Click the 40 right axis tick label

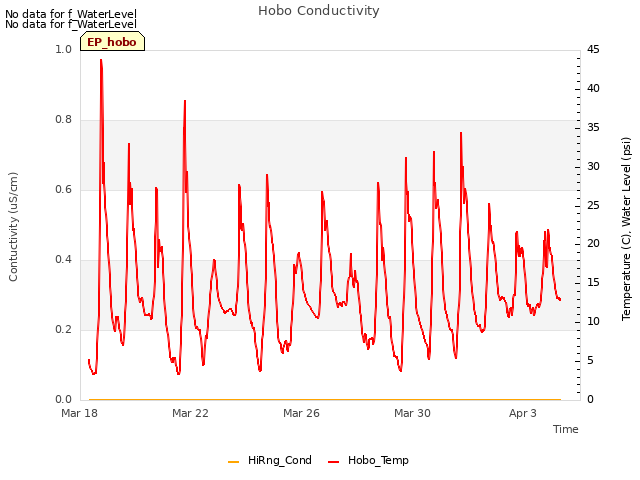click(593, 89)
